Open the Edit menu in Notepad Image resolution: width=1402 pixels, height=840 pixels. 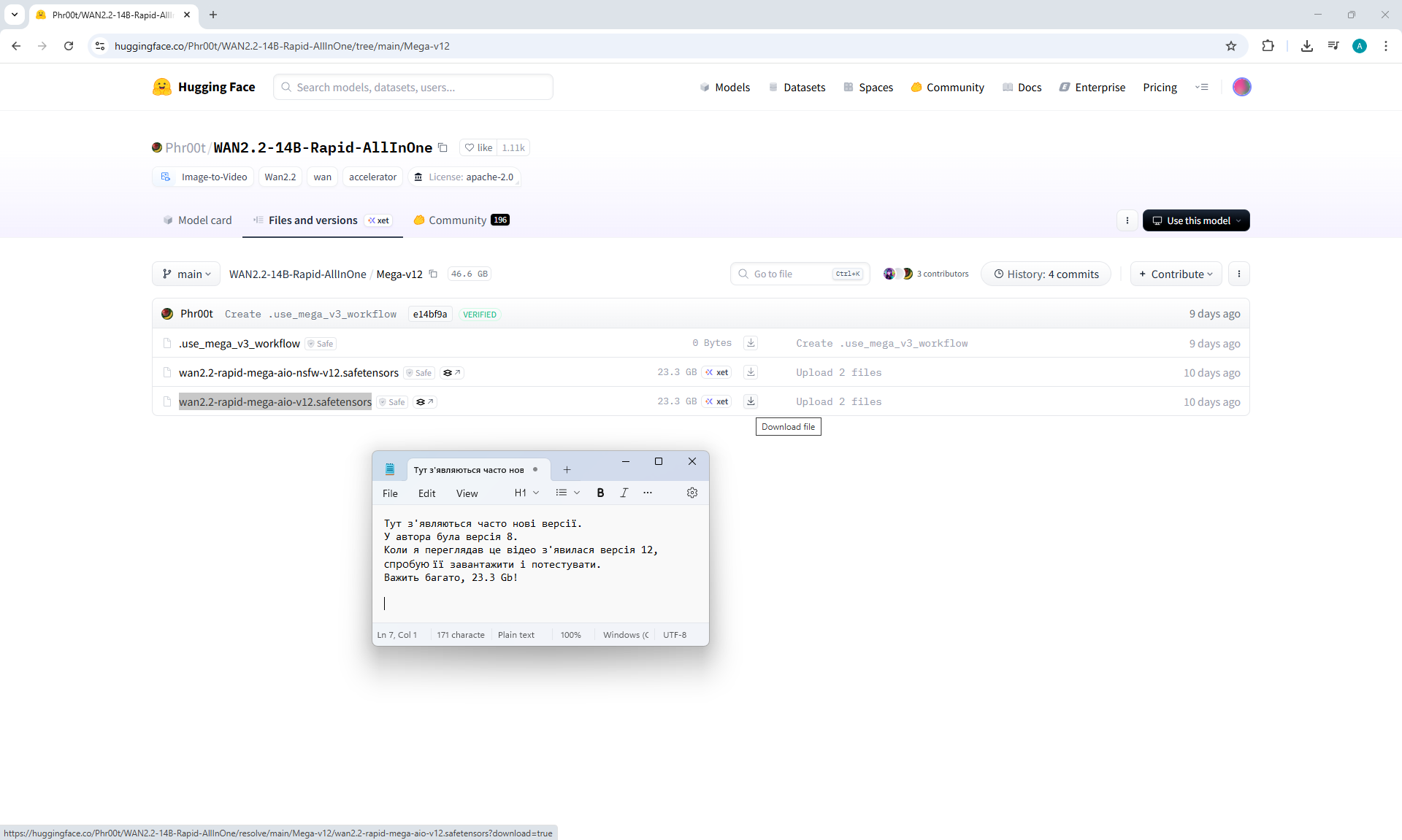(426, 493)
